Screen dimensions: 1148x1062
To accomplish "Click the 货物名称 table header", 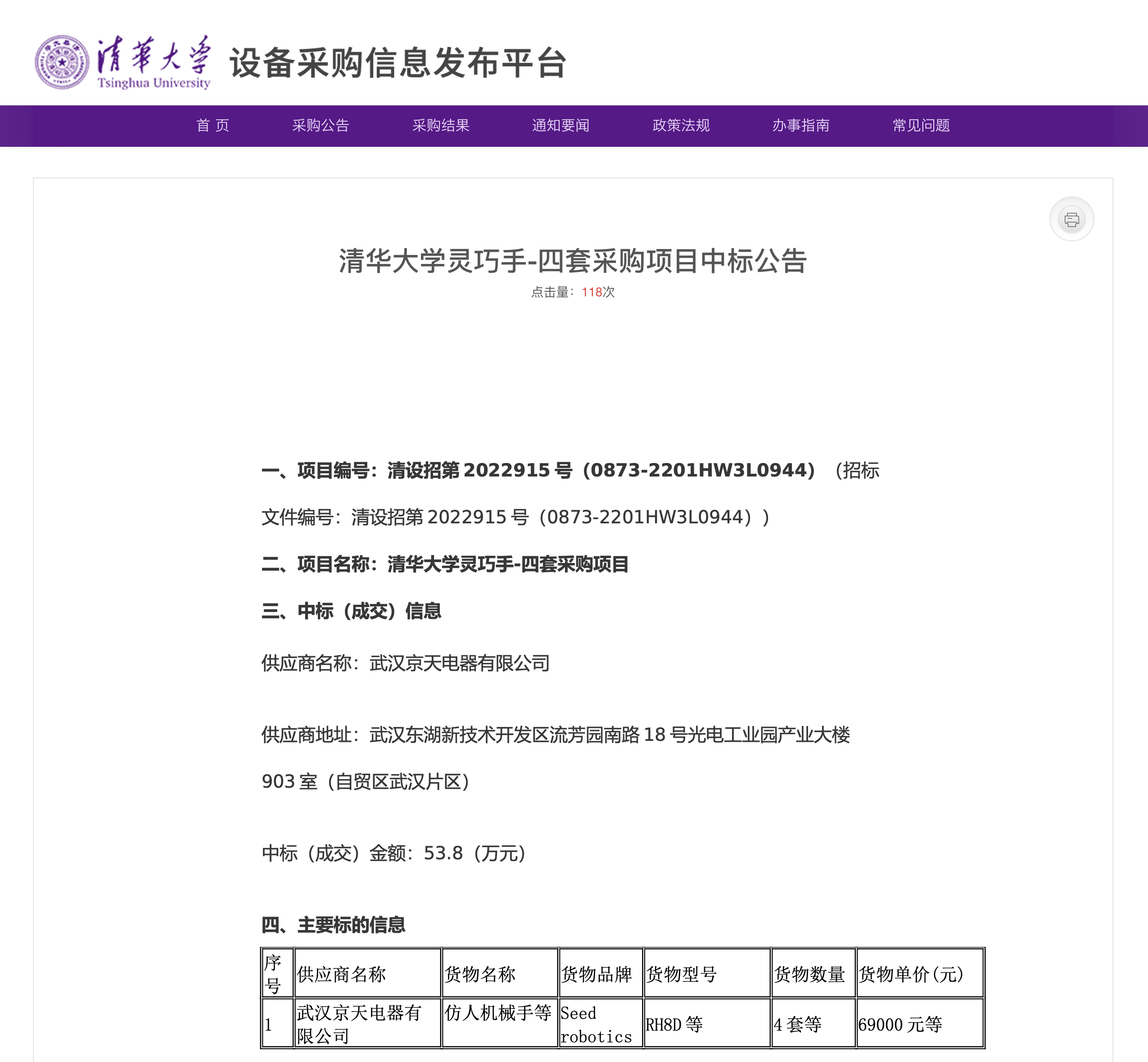I will [500, 973].
